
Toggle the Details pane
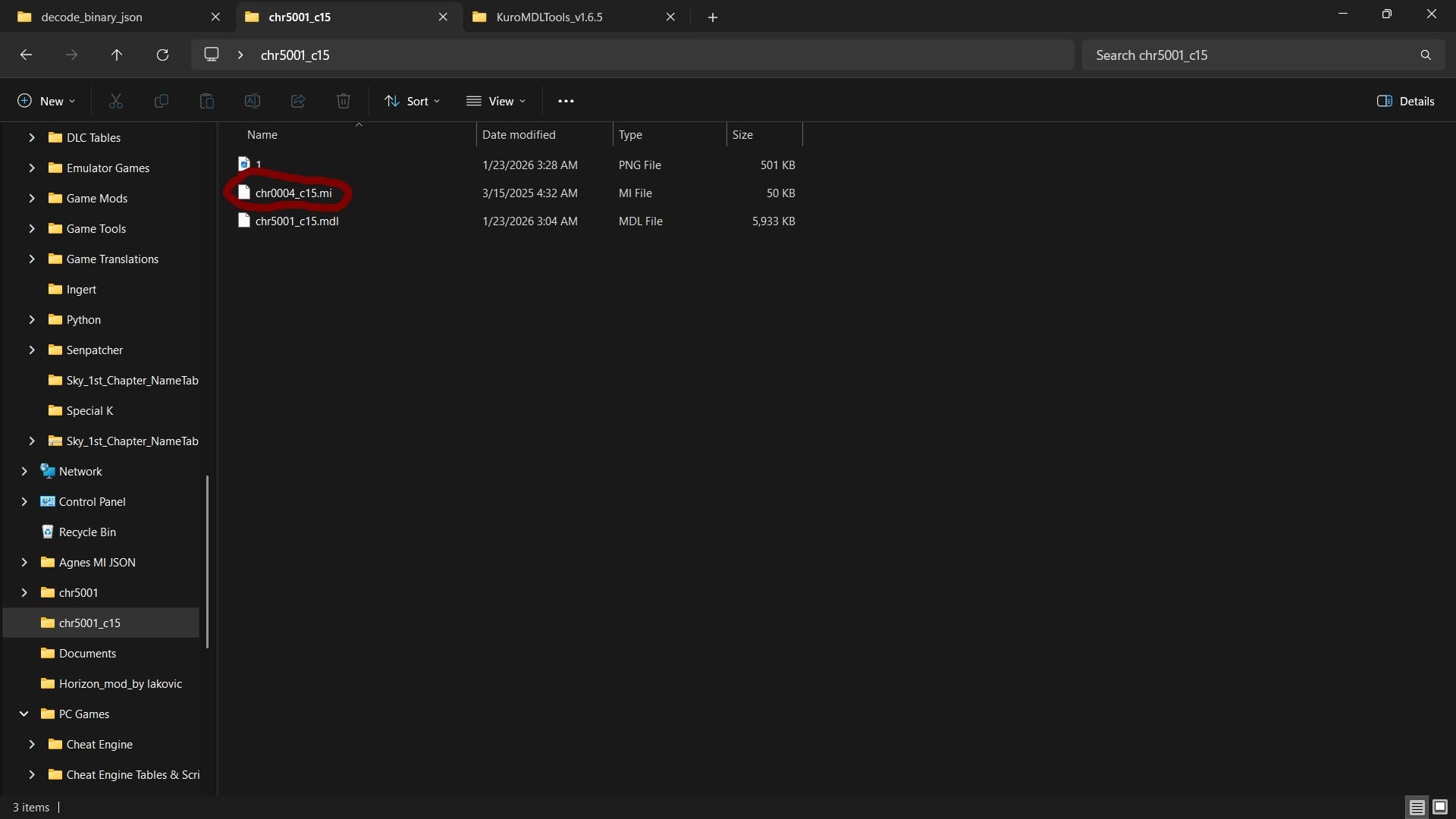(x=1405, y=101)
